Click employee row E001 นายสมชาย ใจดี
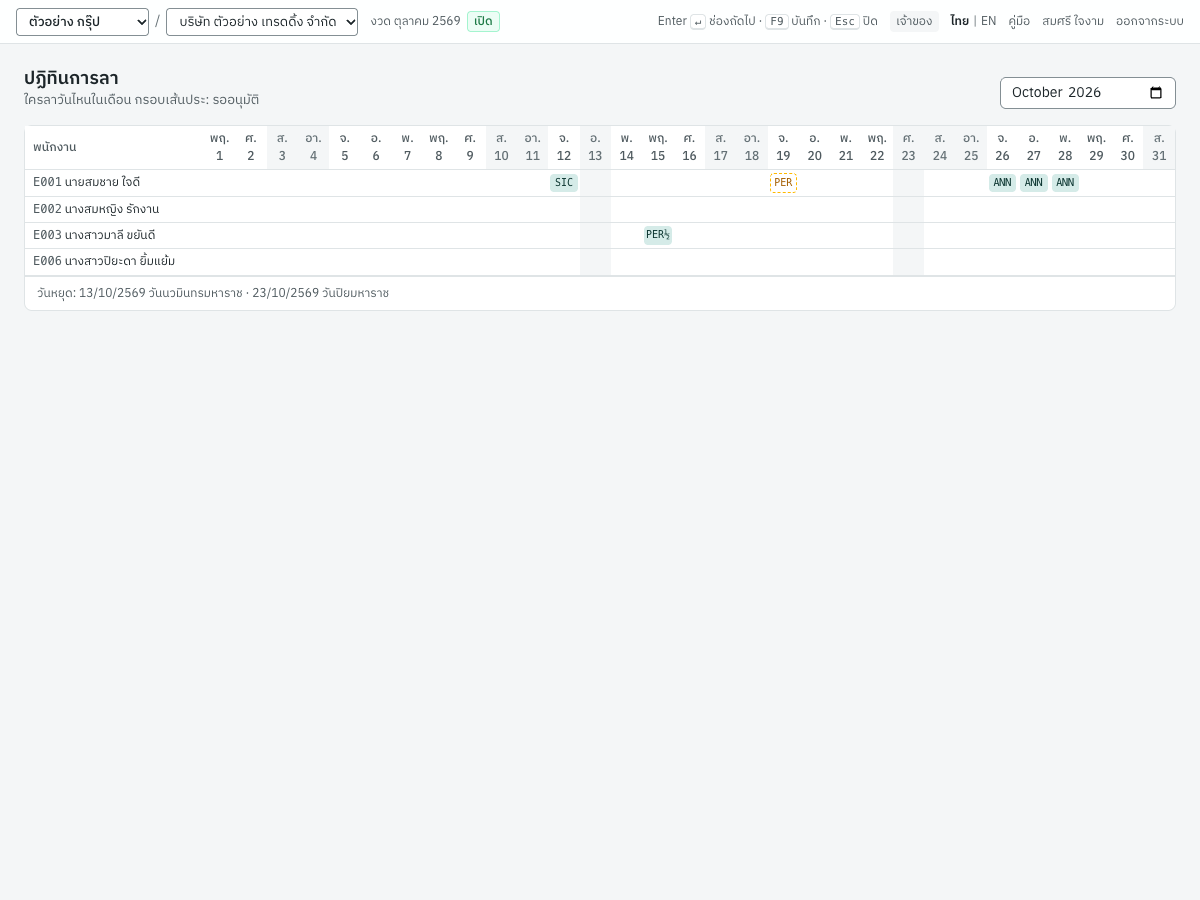Viewport: 1200px width, 900px height. (600, 183)
